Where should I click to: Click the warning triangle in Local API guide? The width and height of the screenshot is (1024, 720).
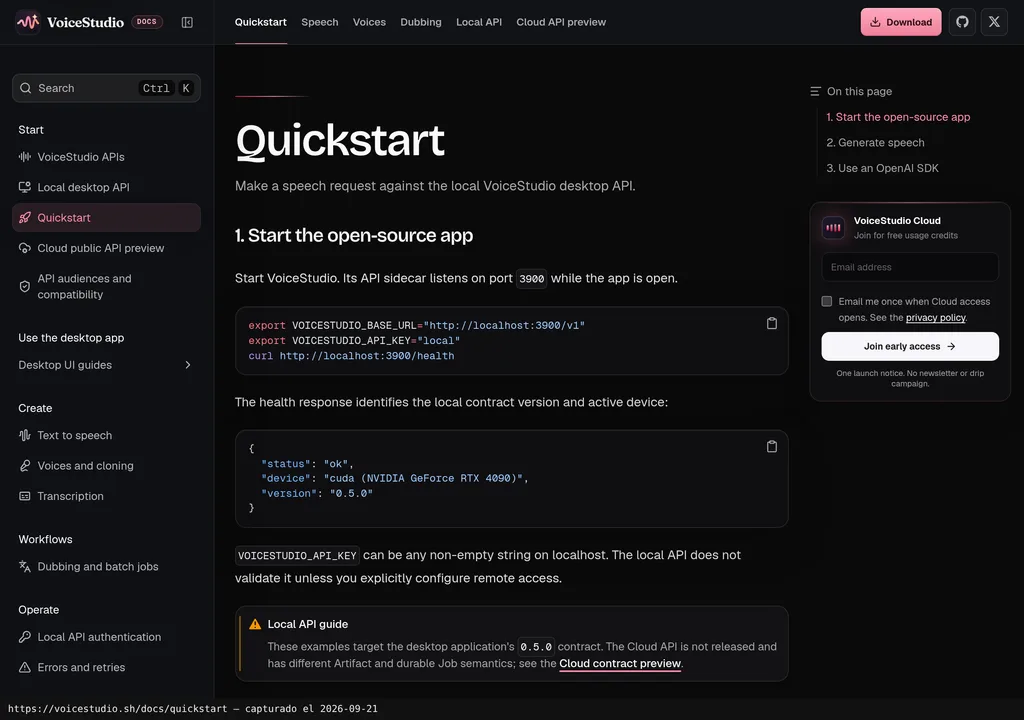click(x=255, y=625)
